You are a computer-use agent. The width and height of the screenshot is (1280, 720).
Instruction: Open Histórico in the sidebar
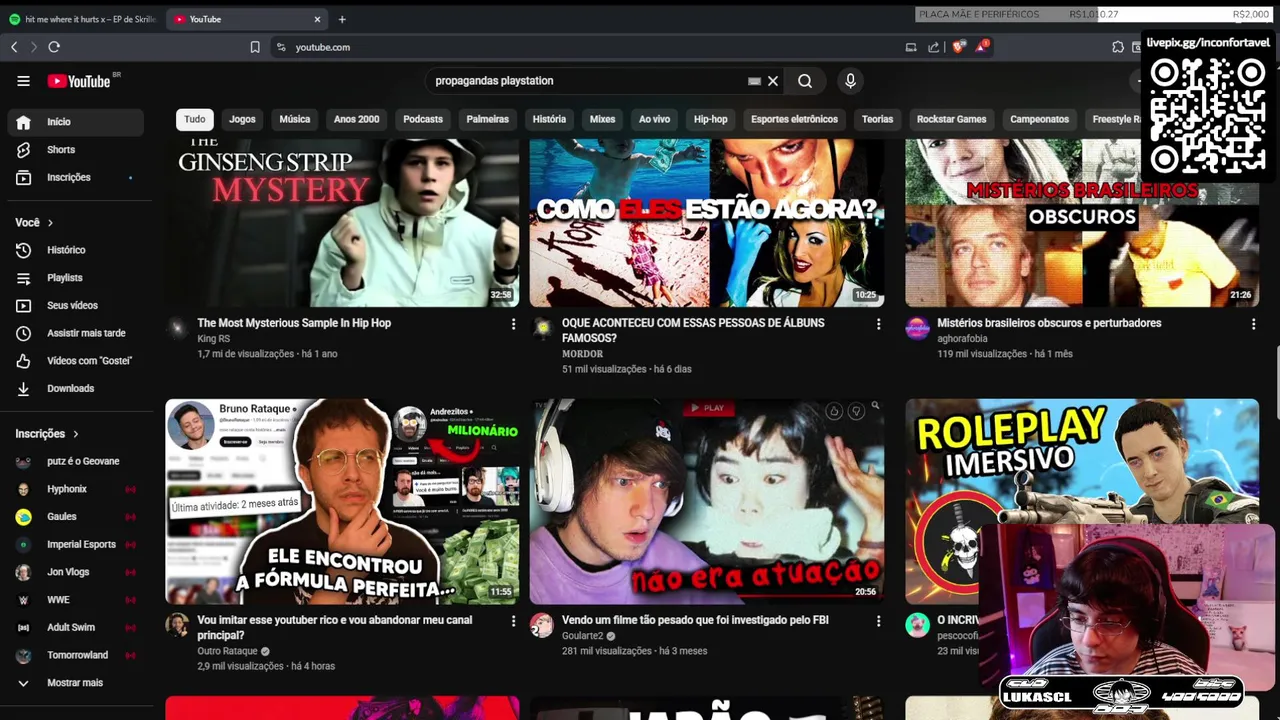pyautogui.click(x=75, y=250)
